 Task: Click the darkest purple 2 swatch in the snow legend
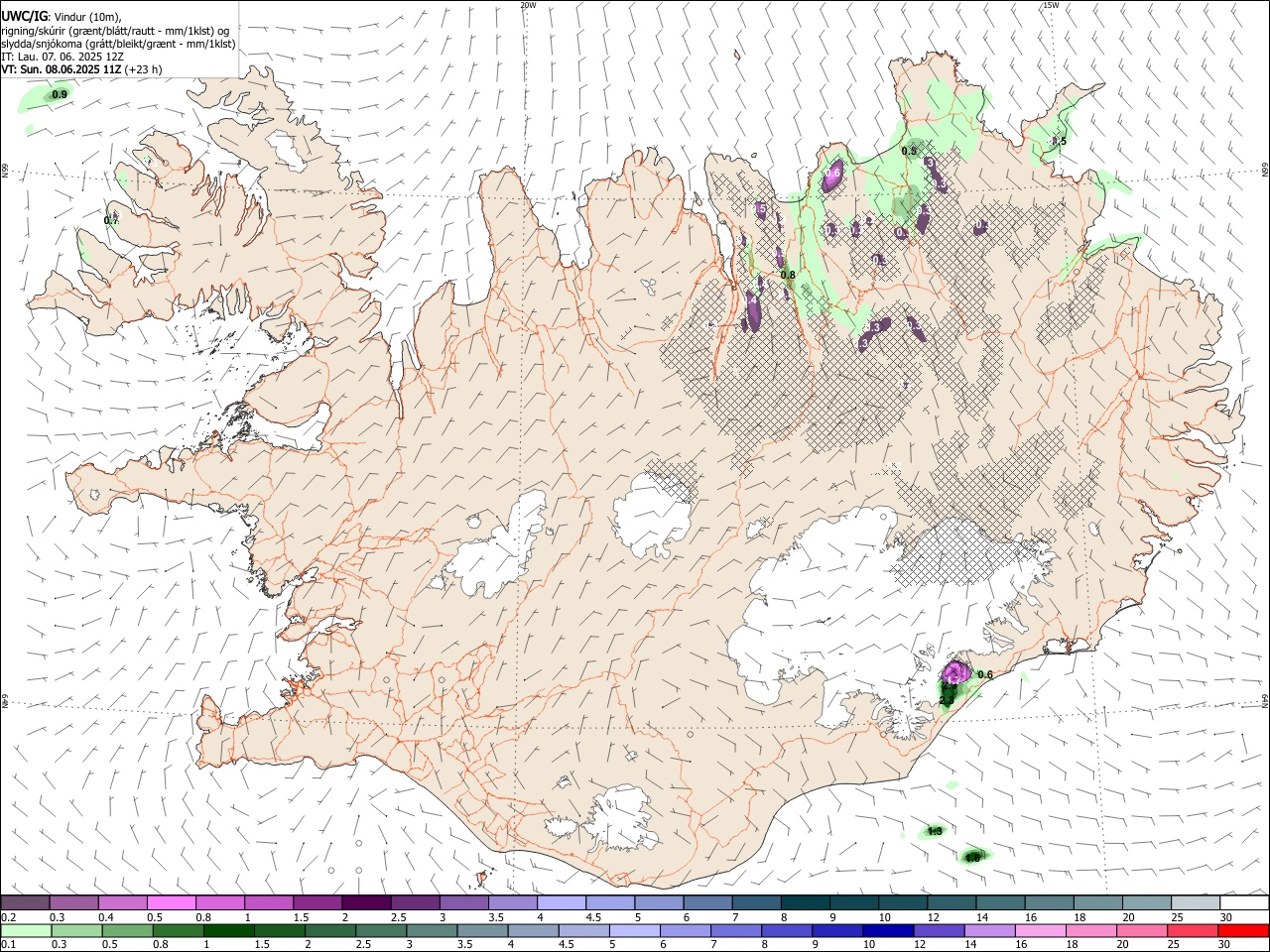click(x=366, y=902)
